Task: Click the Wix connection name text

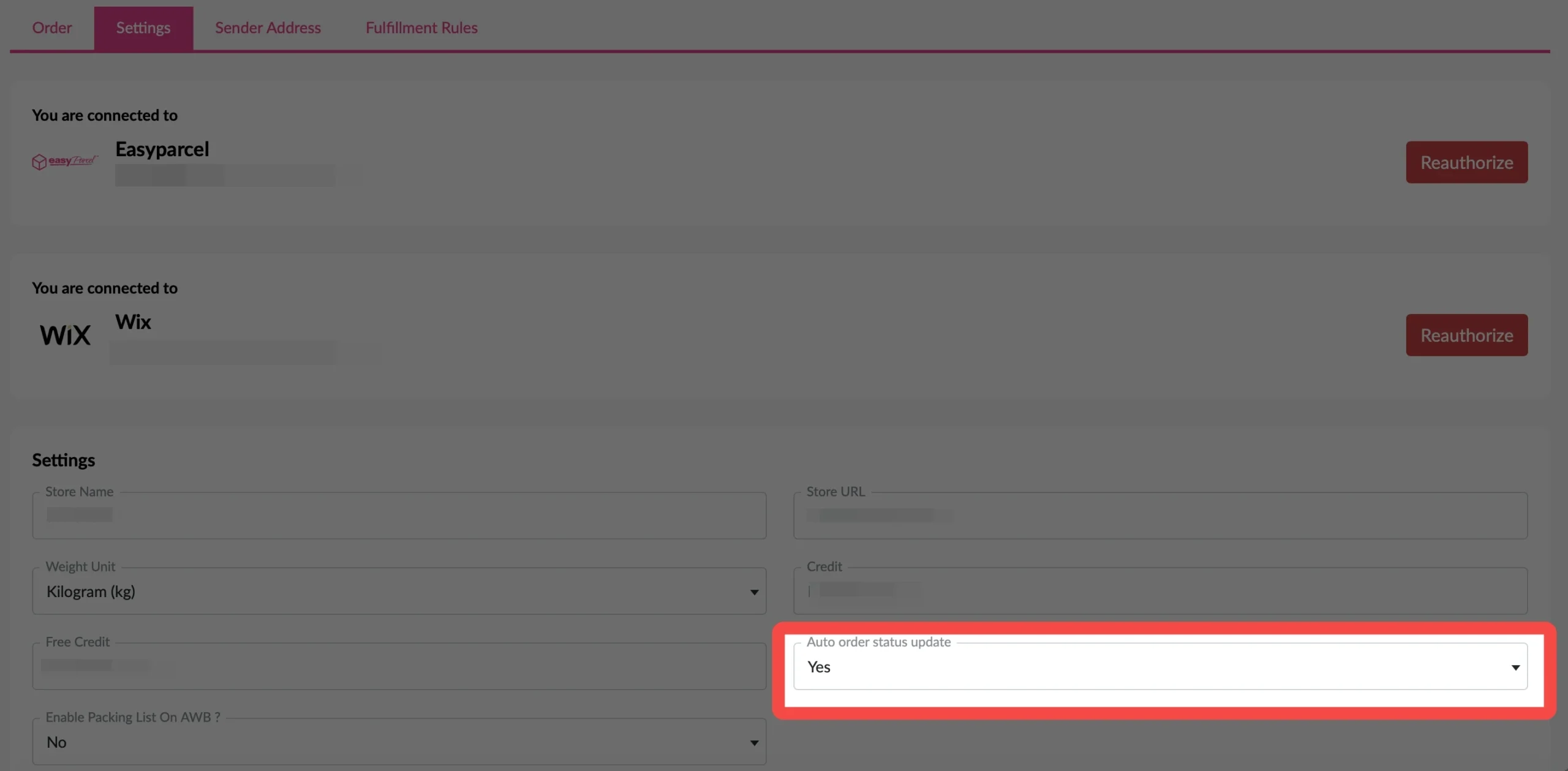Action: coord(133,322)
